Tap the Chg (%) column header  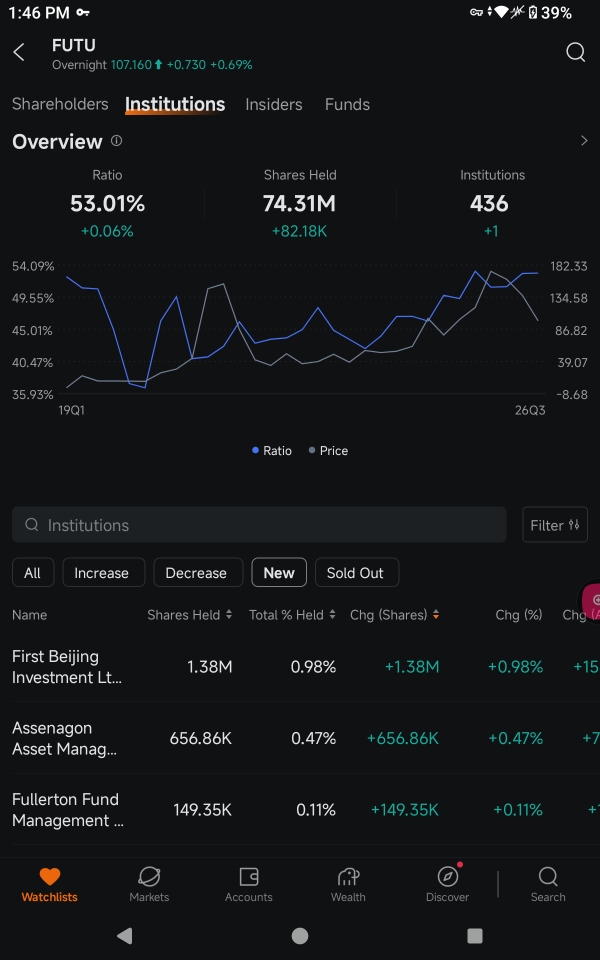519,615
